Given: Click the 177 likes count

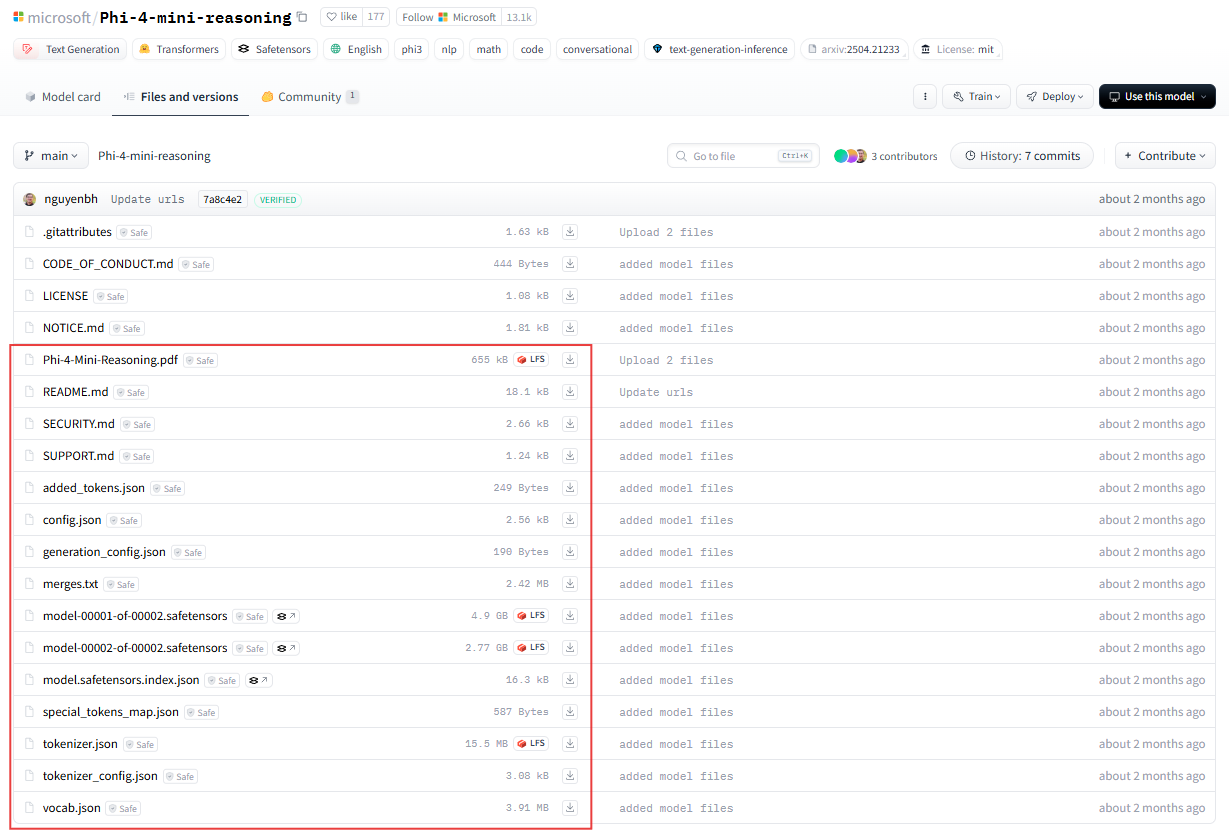Looking at the screenshot, I should (376, 17).
